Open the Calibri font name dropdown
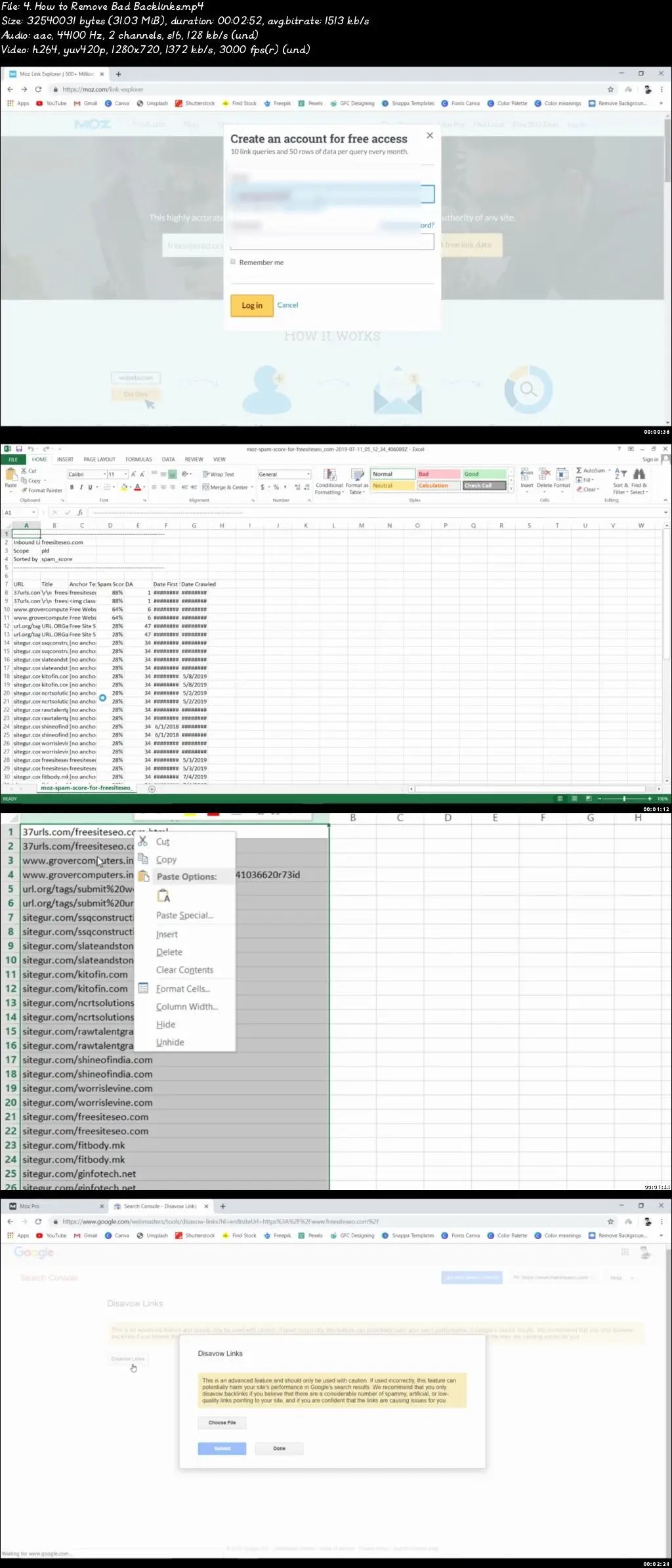This screenshot has width=672, height=1568. point(104,474)
